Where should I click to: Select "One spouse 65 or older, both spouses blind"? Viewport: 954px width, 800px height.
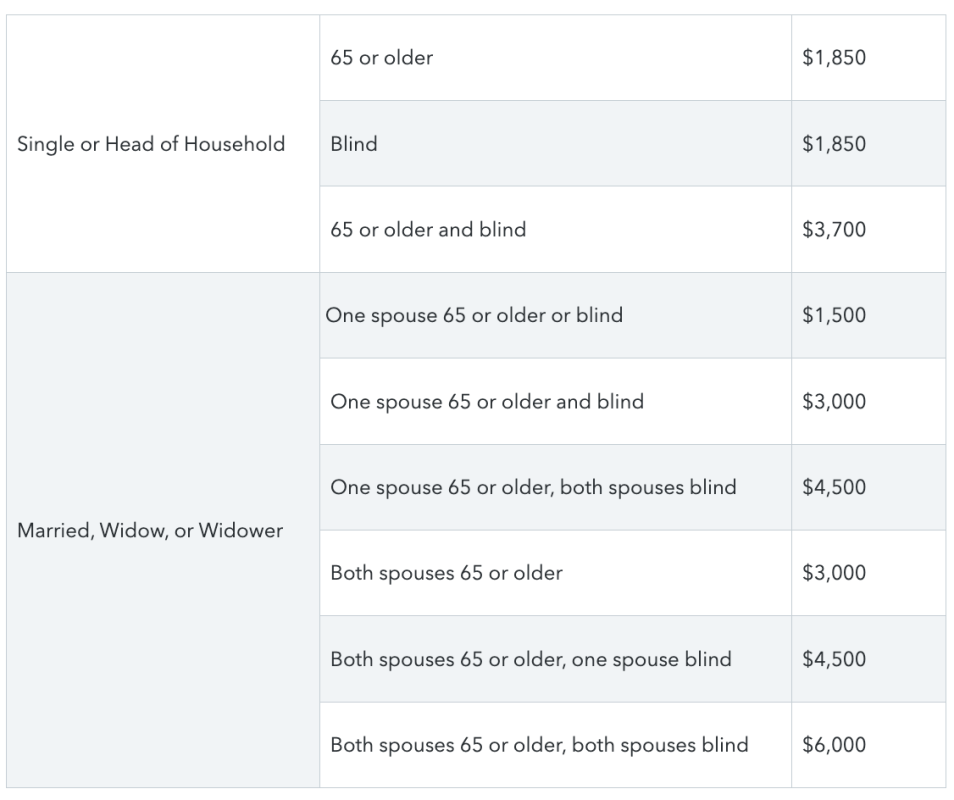[x=555, y=487]
